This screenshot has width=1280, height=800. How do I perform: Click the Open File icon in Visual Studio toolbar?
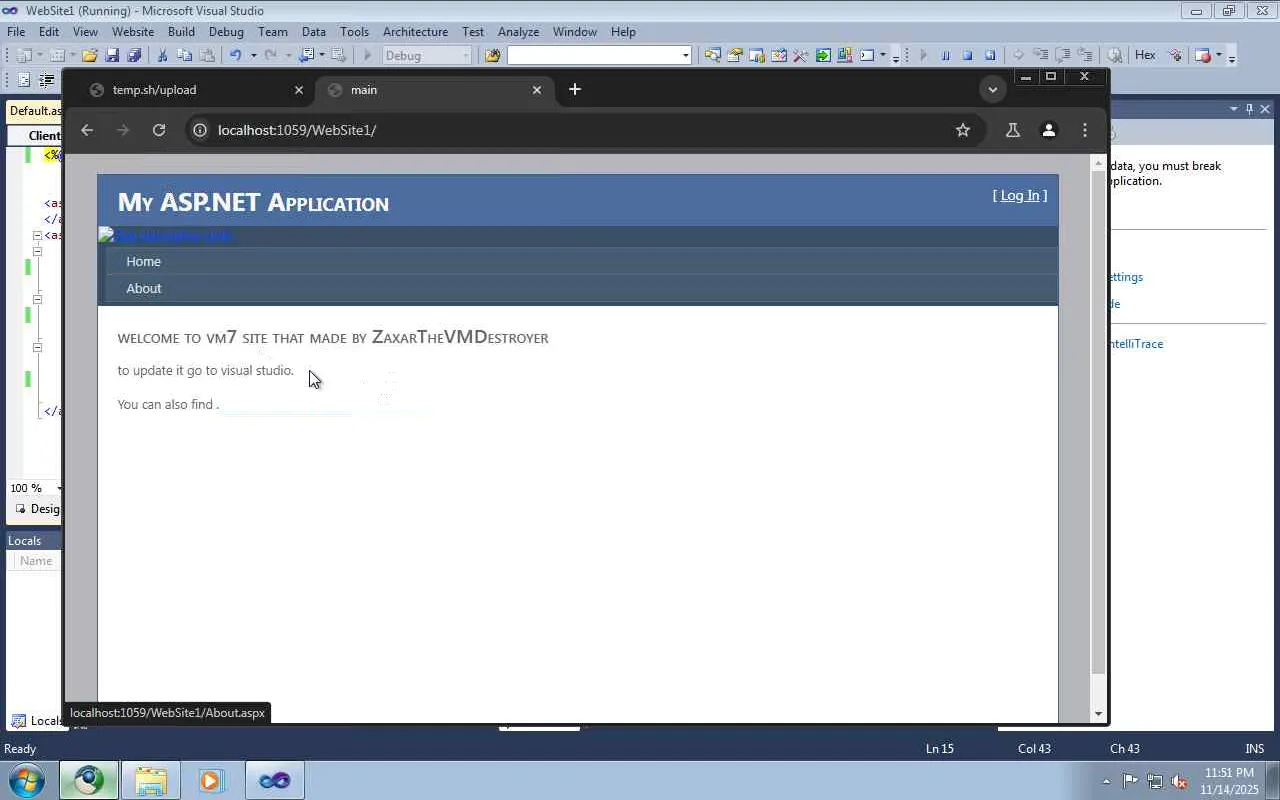tap(90, 56)
